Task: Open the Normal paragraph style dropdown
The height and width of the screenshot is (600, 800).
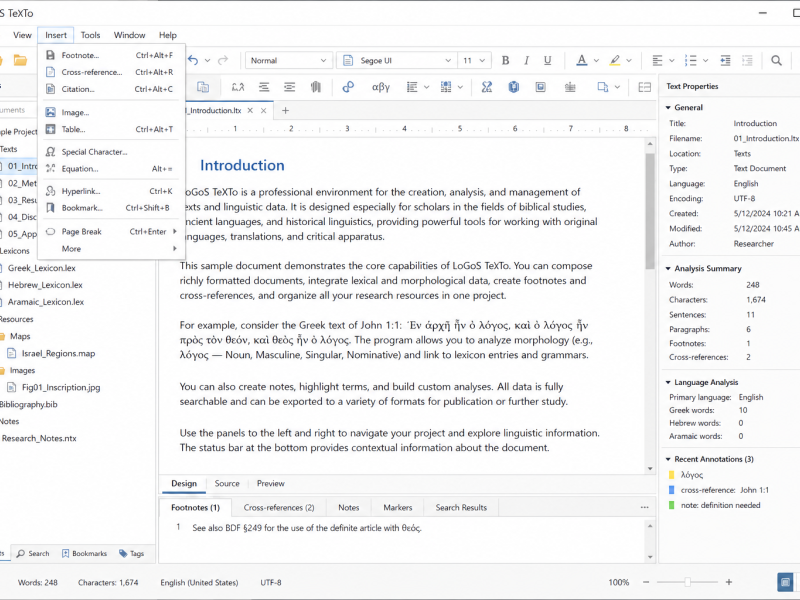Action: click(x=288, y=60)
